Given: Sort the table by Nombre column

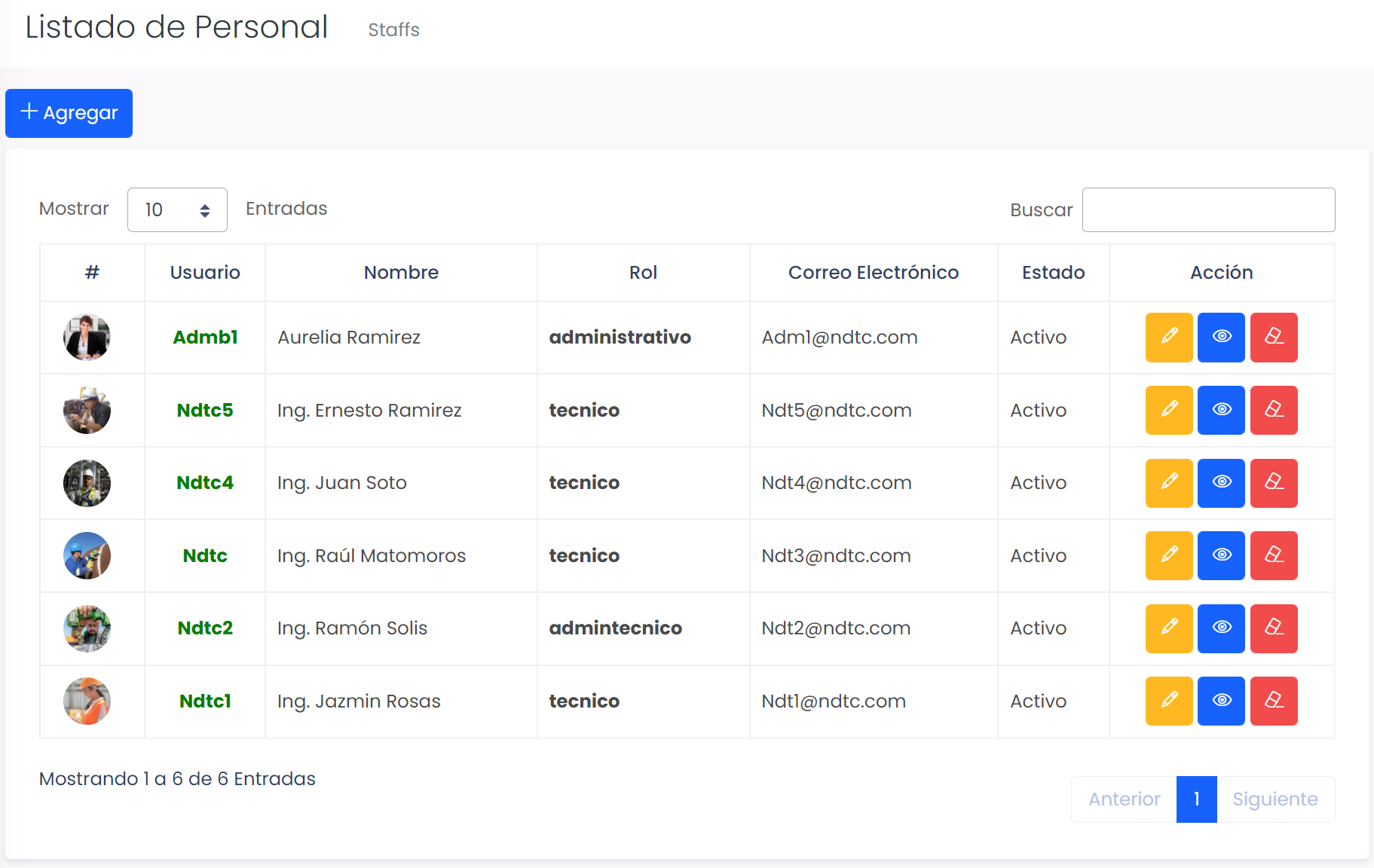Looking at the screenshot, I should coord(401,273).
